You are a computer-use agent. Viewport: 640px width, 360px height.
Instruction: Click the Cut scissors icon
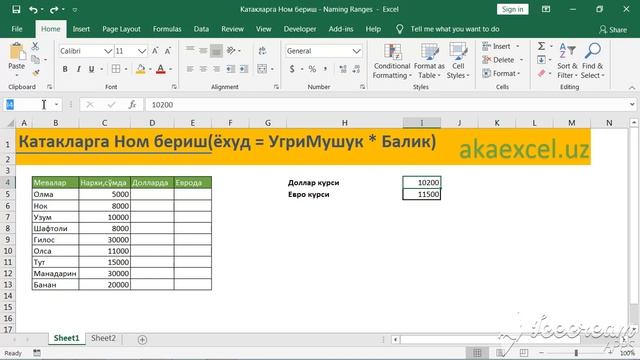click(x=35, y=46)
